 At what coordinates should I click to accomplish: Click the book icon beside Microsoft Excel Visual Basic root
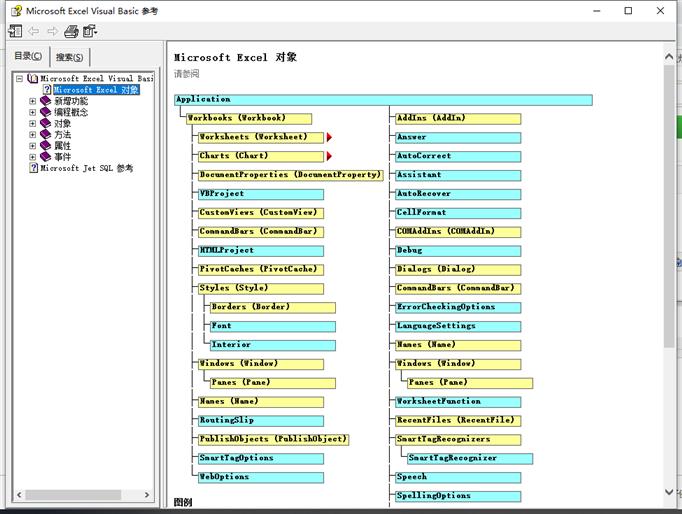click(33, 78)
